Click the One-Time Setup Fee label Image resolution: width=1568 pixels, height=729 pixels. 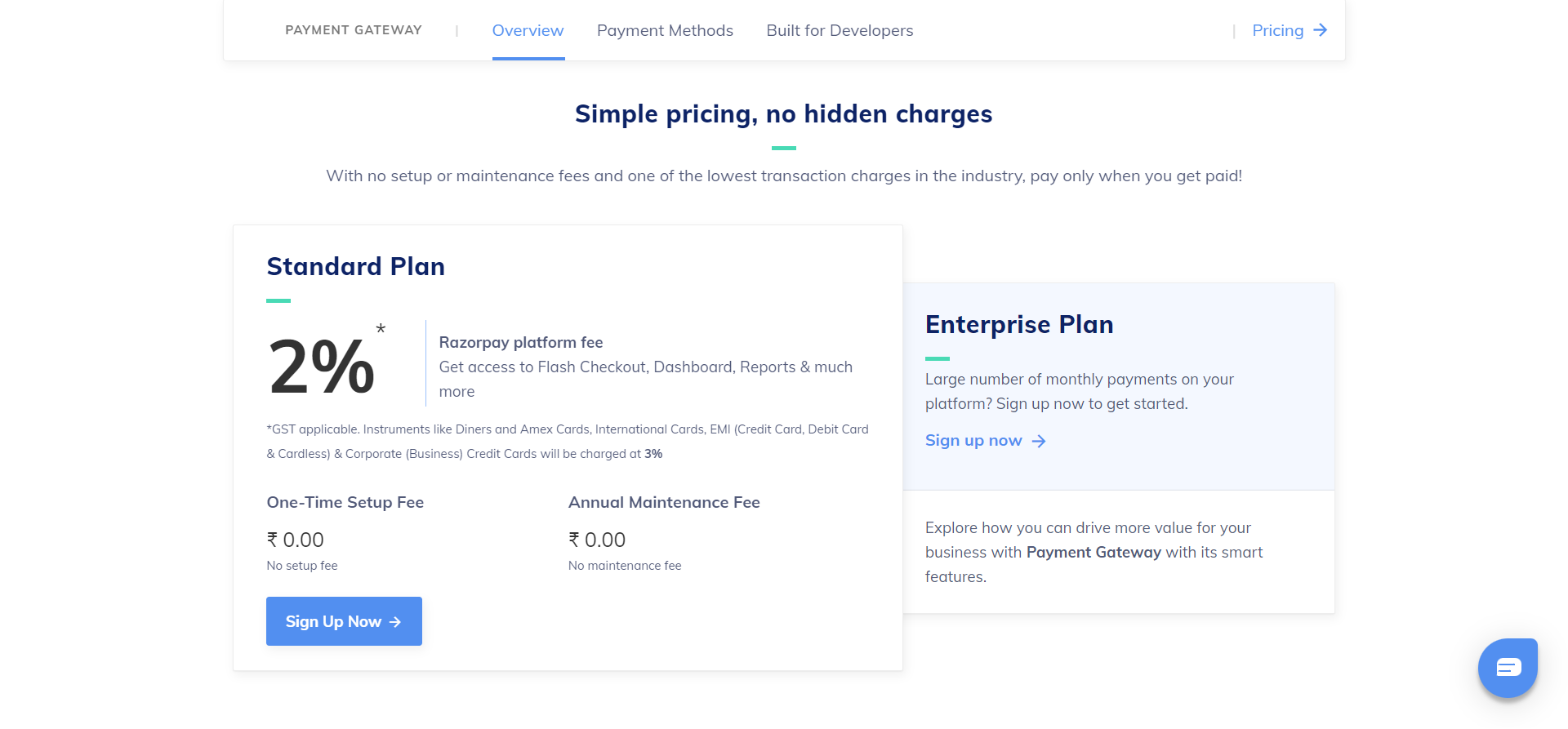pos(345,502)
